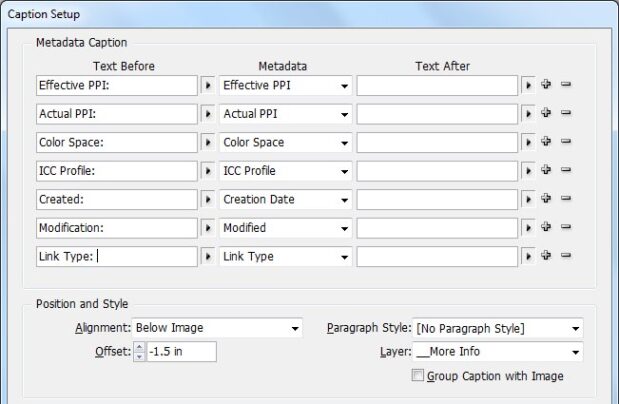The height and width of the screenshot is (404, 619).
Task: Increase Offset value with up stepper arrow
Action: point(139,347)
